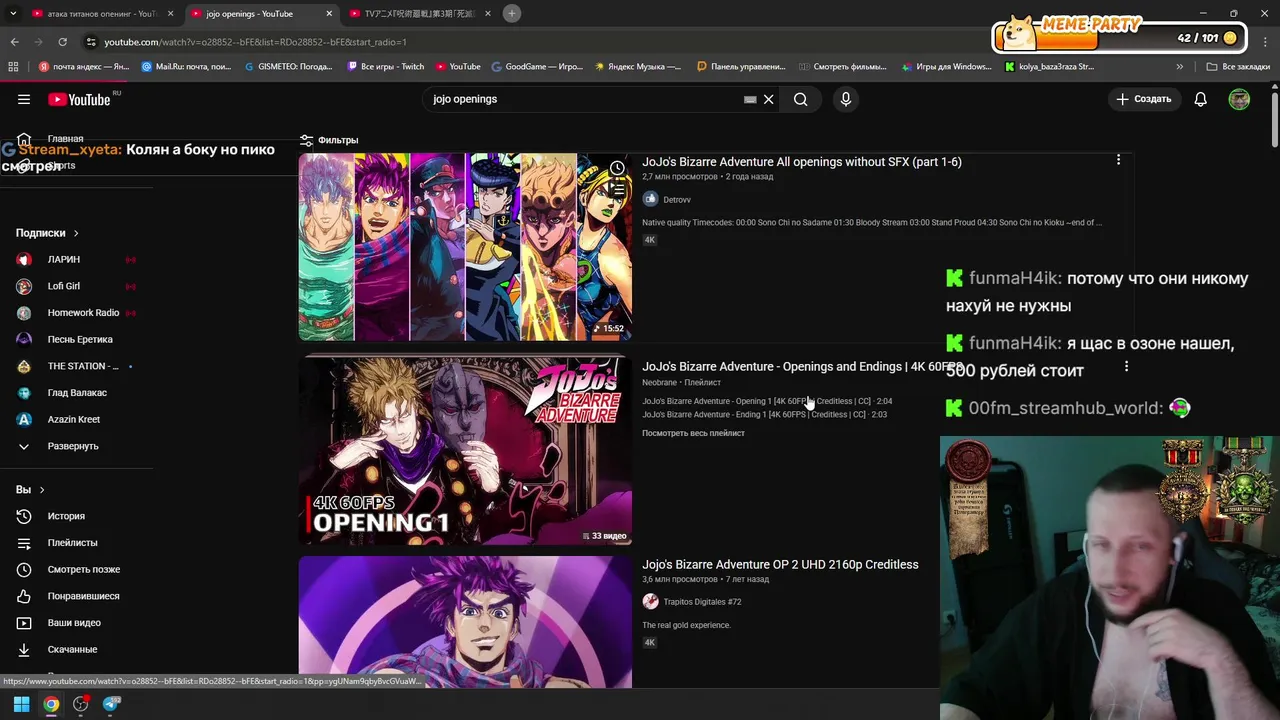Open video title JoJo's Bizarre Adventure All openings

point(802,162)
